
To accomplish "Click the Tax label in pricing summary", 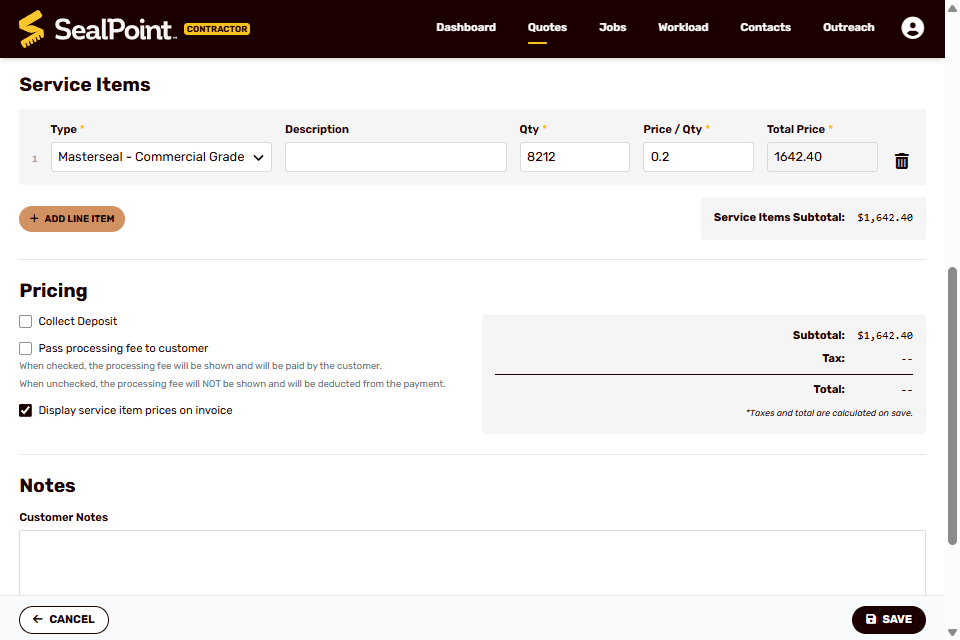I will tap(833, 358).
